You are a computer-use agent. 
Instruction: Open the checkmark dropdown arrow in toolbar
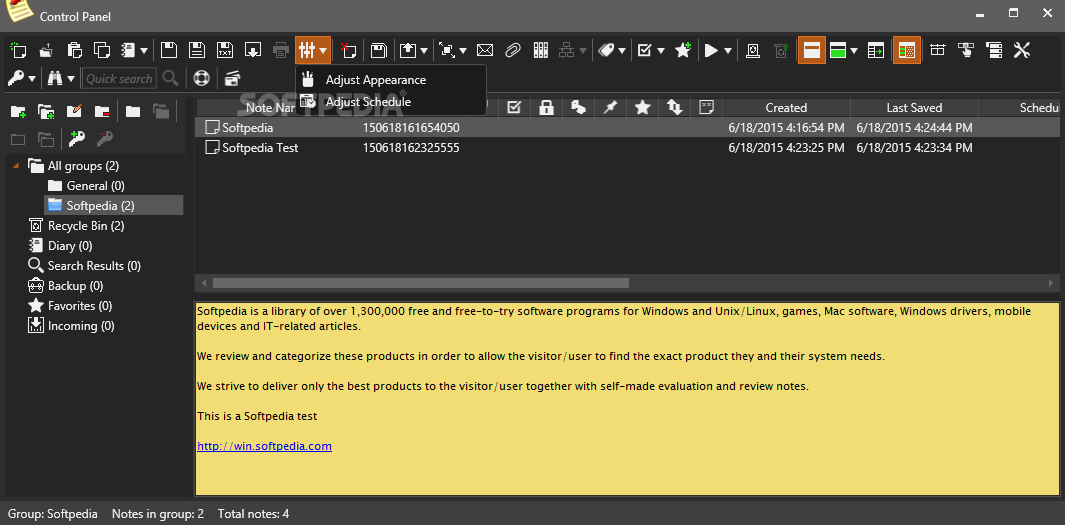pyautogui.click(x=661, y=50)
